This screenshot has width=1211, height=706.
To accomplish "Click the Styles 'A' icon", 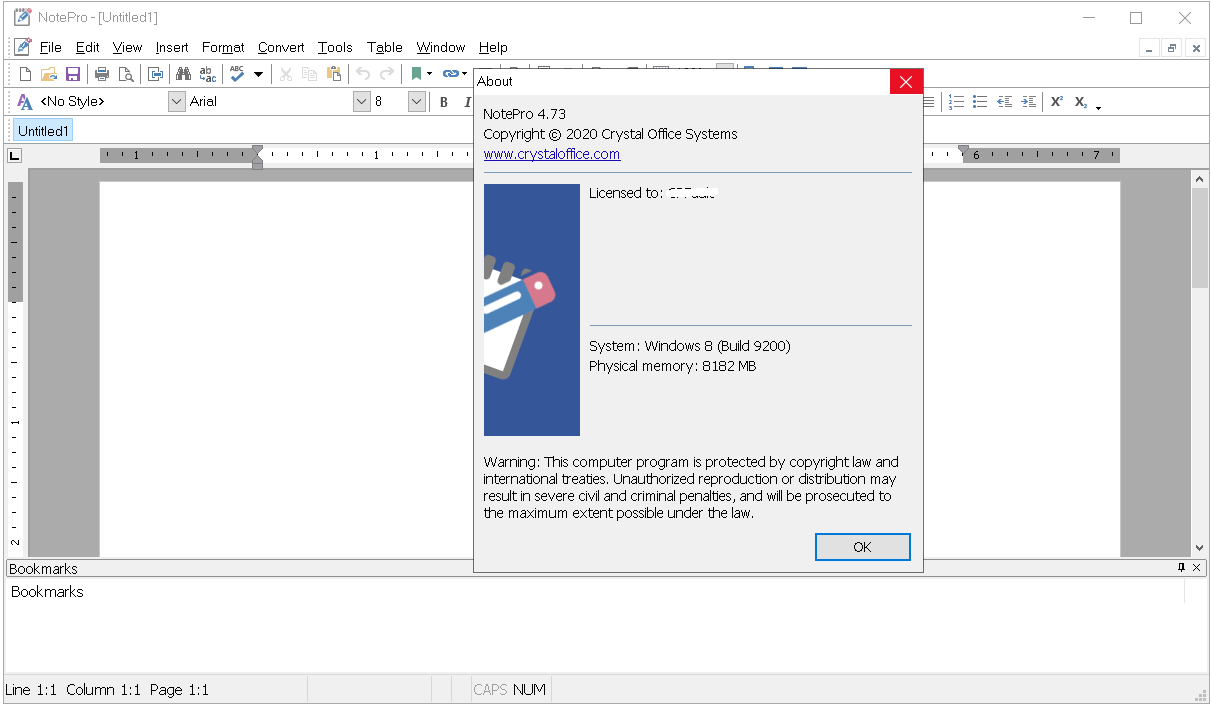I will click(26, 101).
